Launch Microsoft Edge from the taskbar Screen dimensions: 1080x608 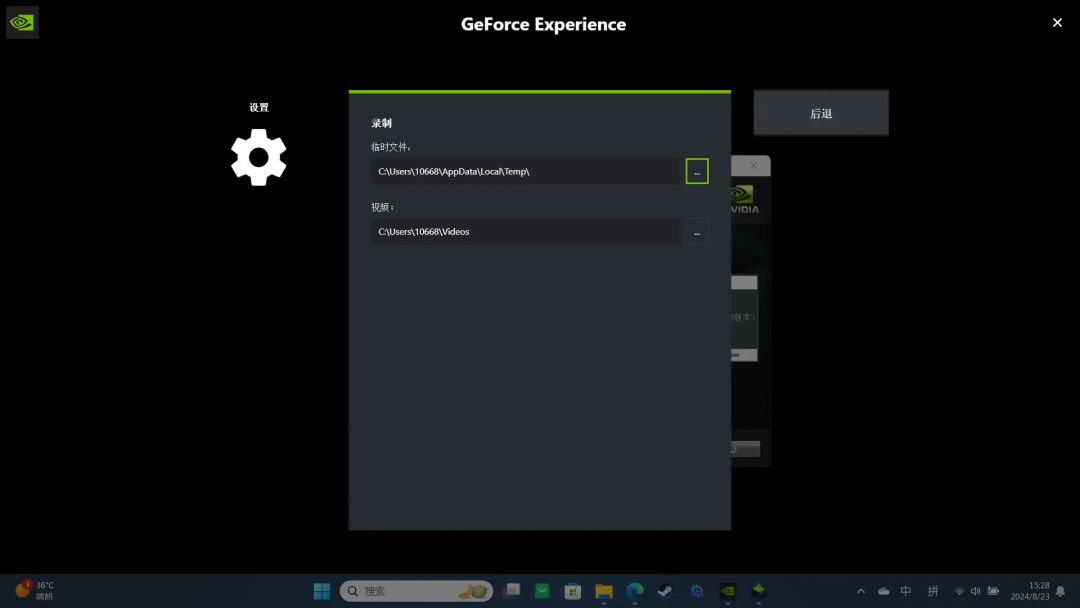[x=634, y=591]
